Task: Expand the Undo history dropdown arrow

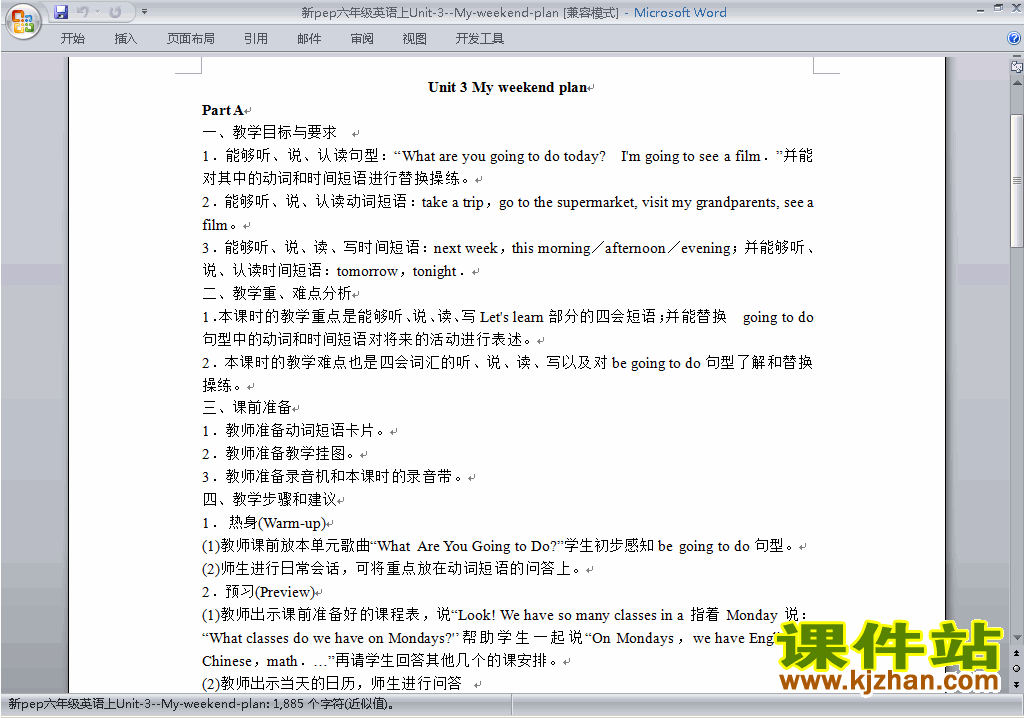Action: pos(97,12)
